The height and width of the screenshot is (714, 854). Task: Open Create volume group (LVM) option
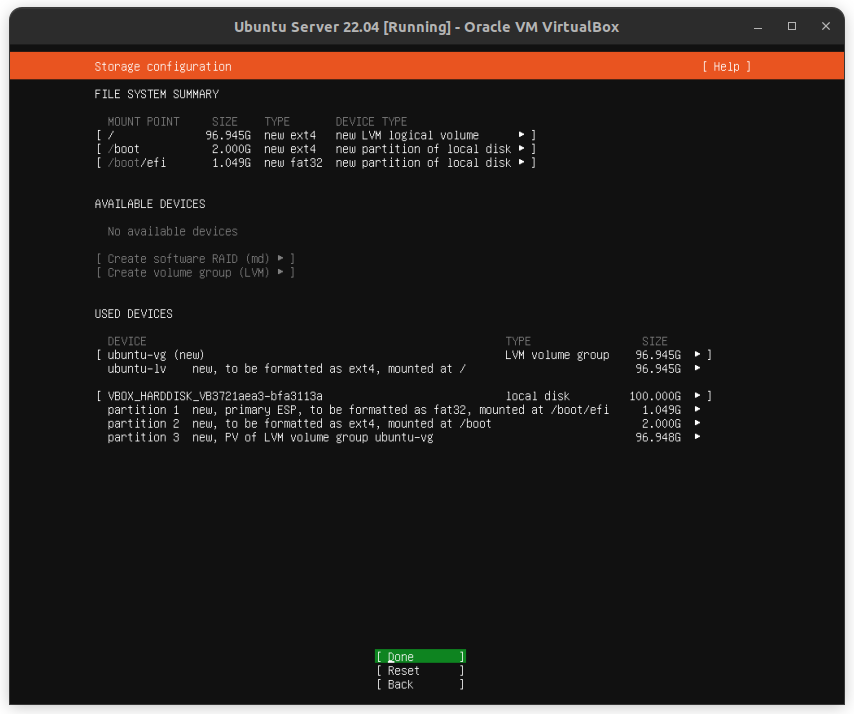tap(195, 272)
